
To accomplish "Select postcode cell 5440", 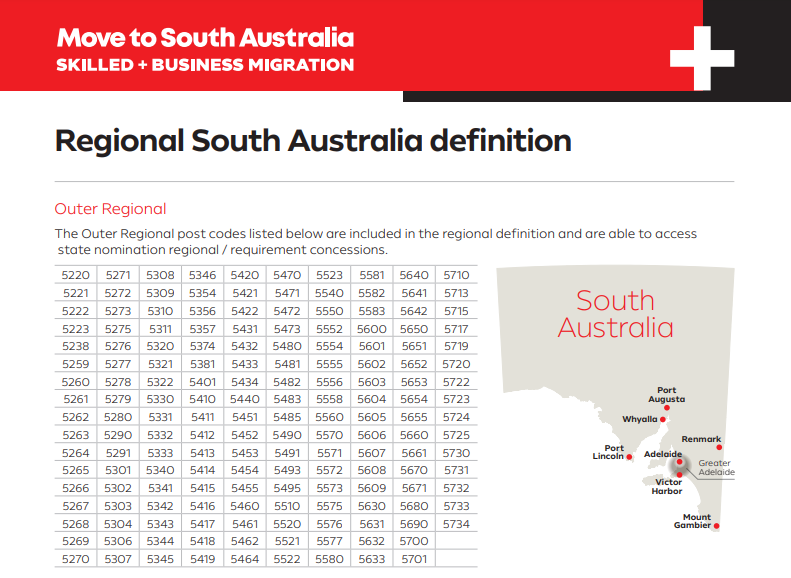I will (x=245, y=399).
